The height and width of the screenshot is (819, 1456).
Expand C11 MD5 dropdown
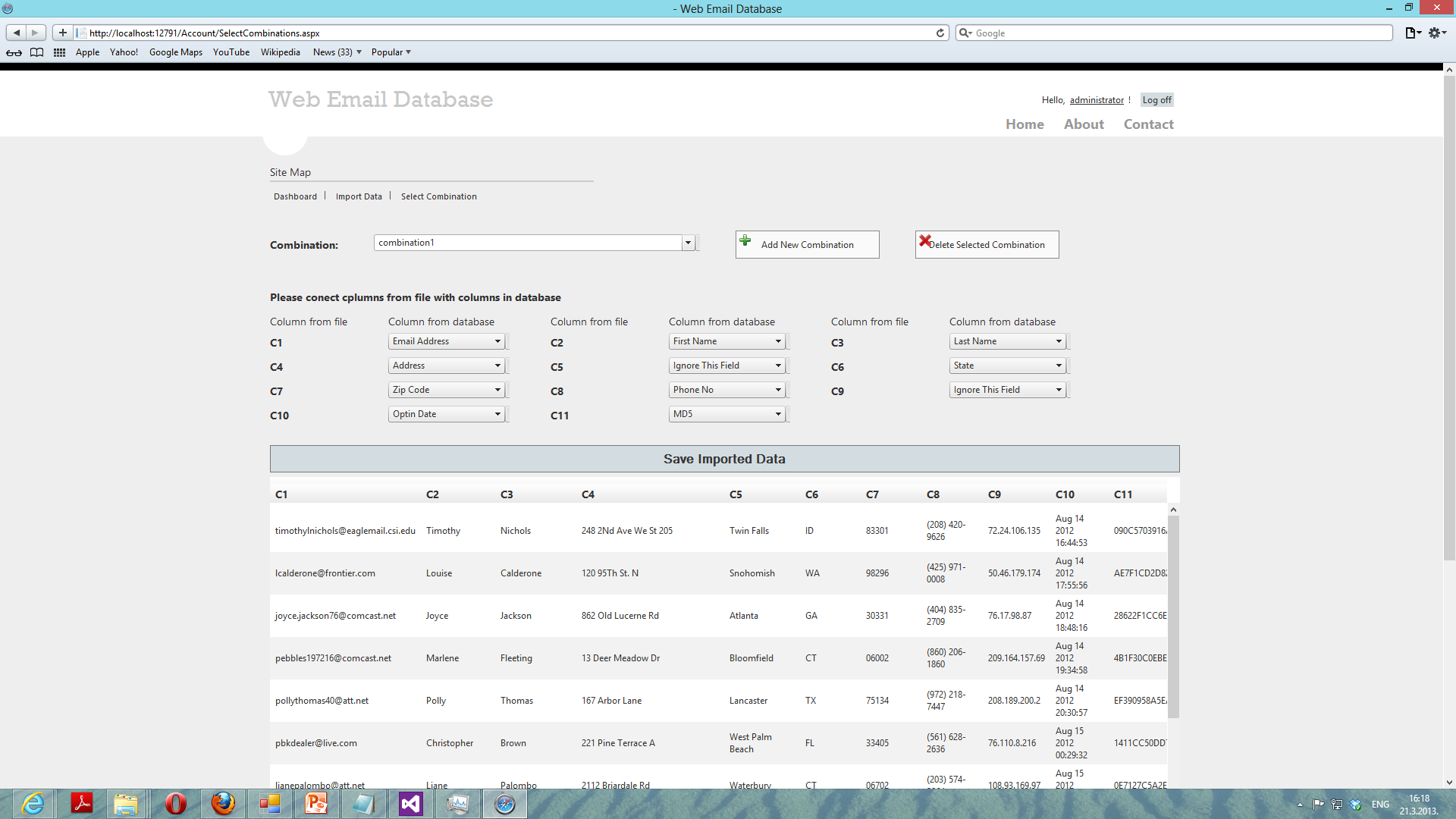click(727, 414)
